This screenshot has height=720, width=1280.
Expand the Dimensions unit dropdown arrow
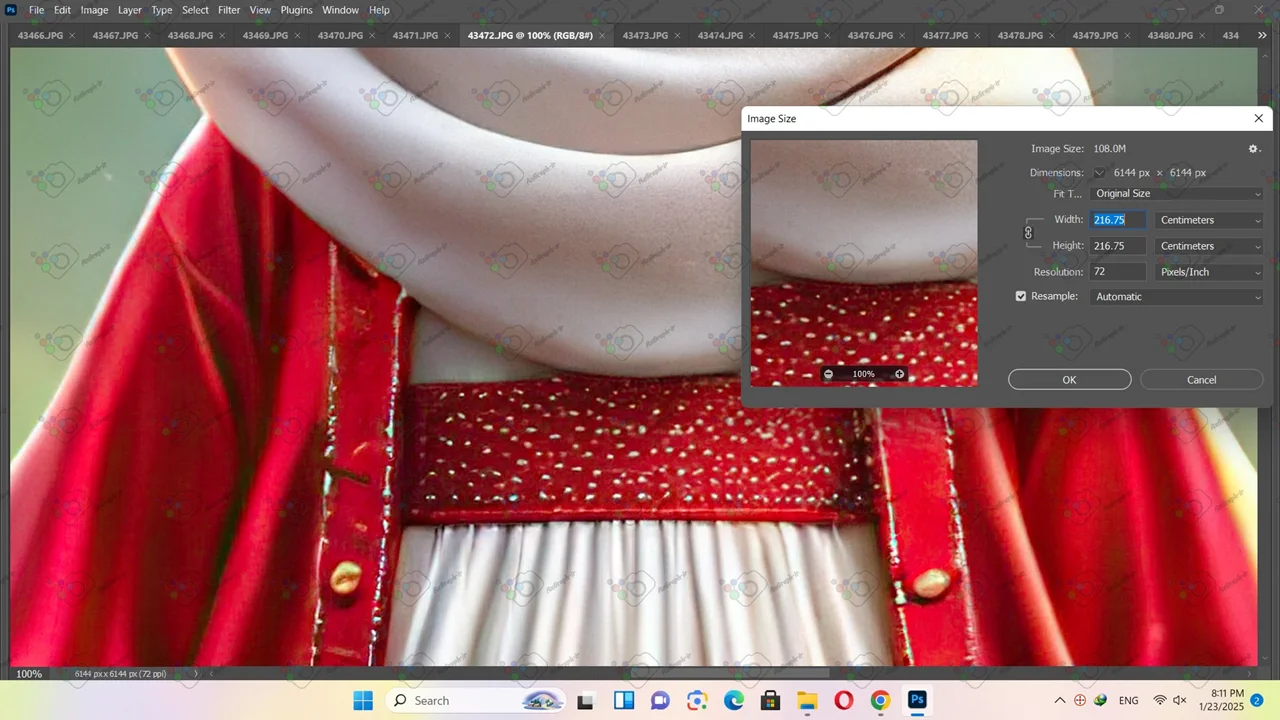coord(1099,173)
